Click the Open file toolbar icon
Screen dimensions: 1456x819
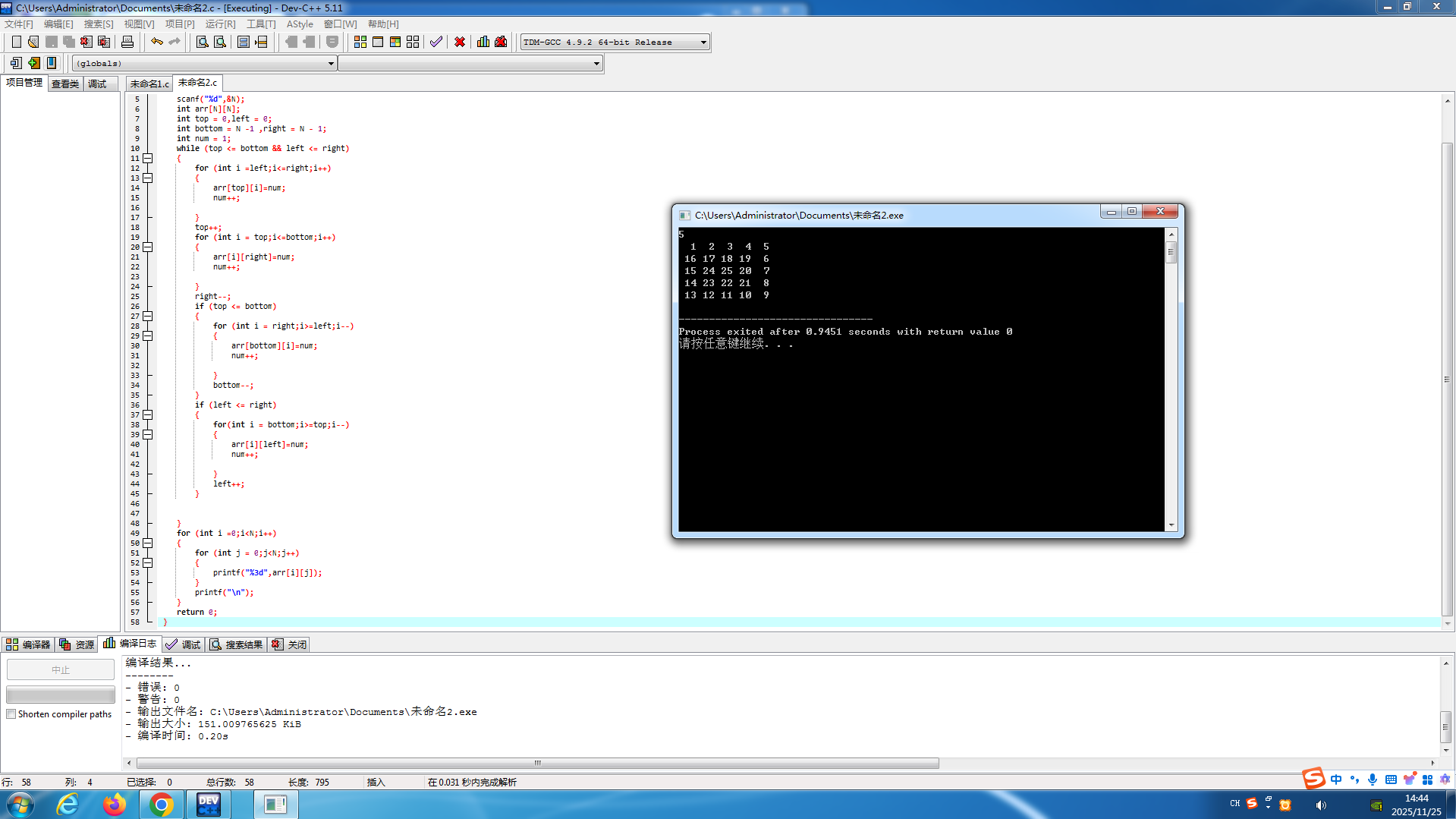pyautogui.click(x=33, y=42)
